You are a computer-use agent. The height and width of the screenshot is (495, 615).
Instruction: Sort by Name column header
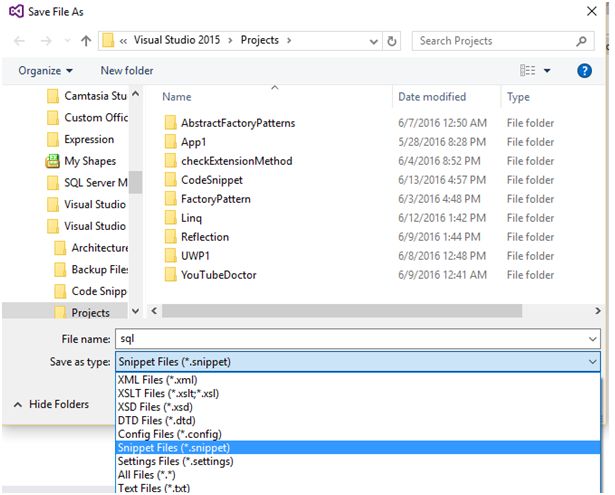[176, 97]
